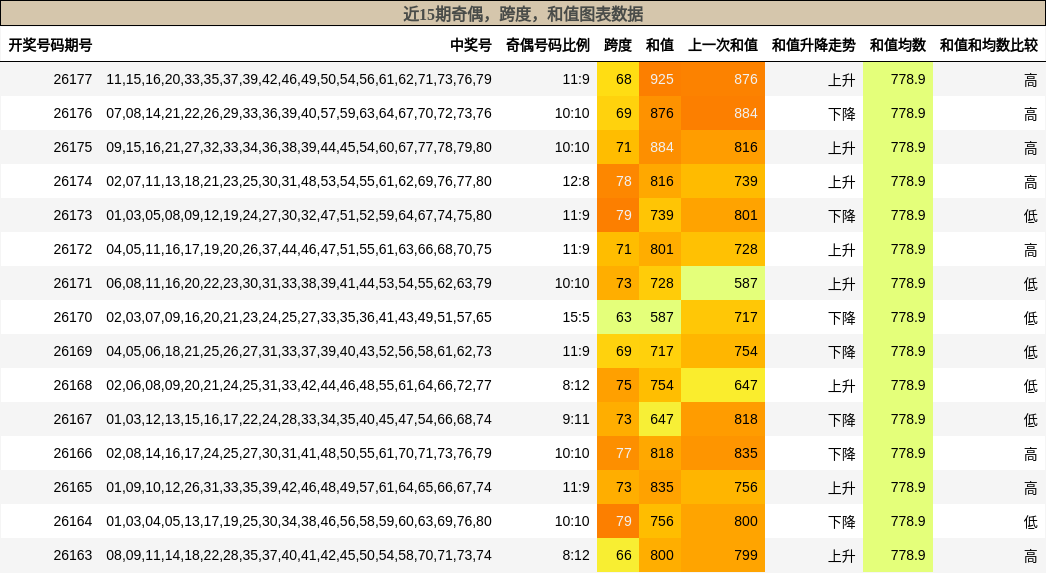Screen dimensions: 1046x573
Task: Select issue number 26170
Action: 73,318
